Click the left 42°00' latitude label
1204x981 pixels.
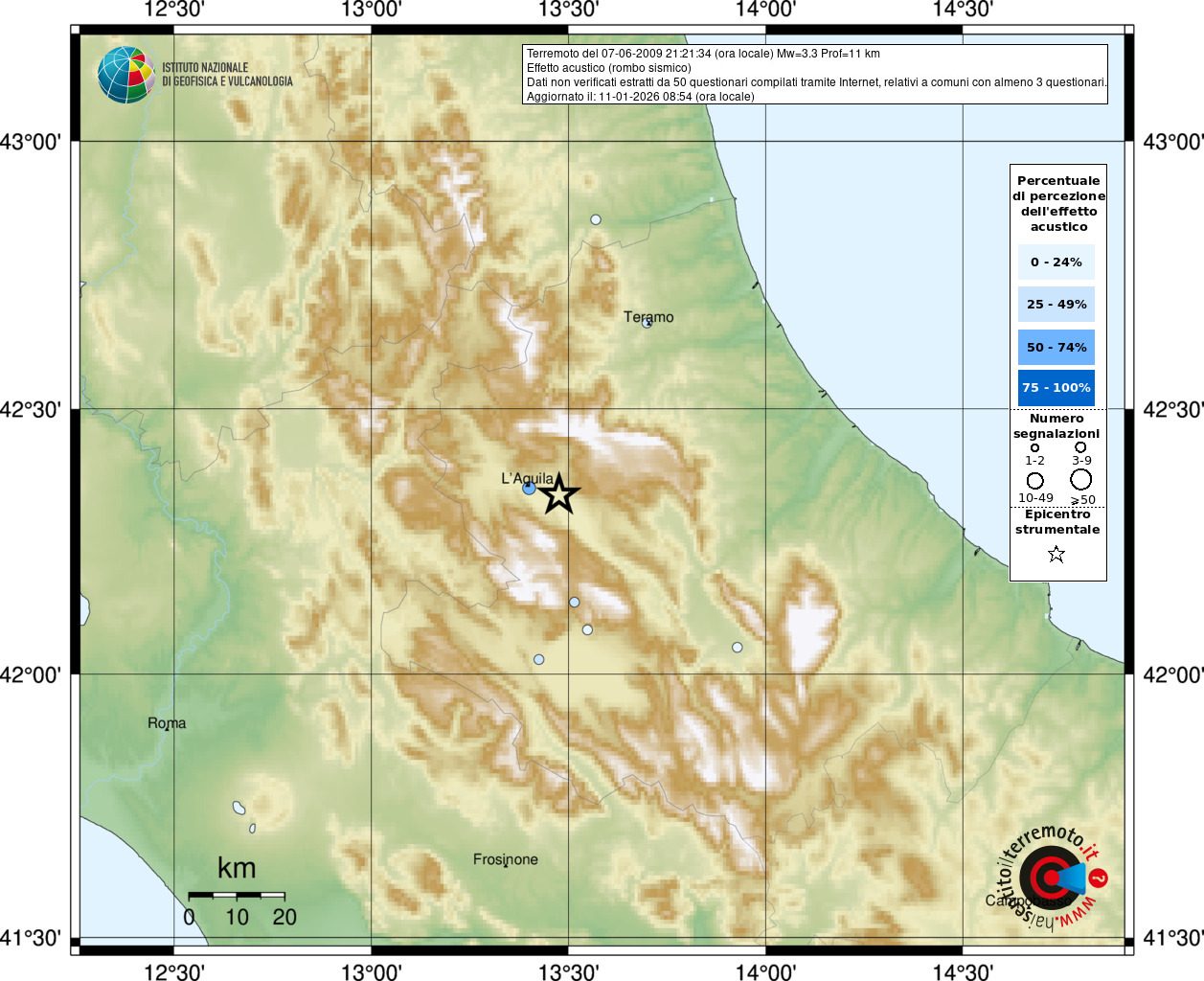point(31,674)
